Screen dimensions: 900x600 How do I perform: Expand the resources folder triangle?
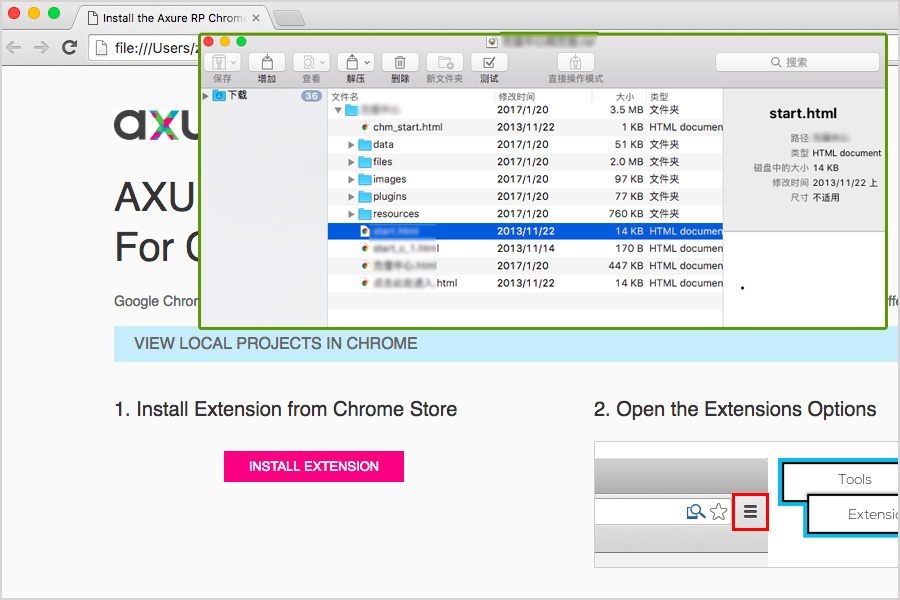(x=351, y=214)
